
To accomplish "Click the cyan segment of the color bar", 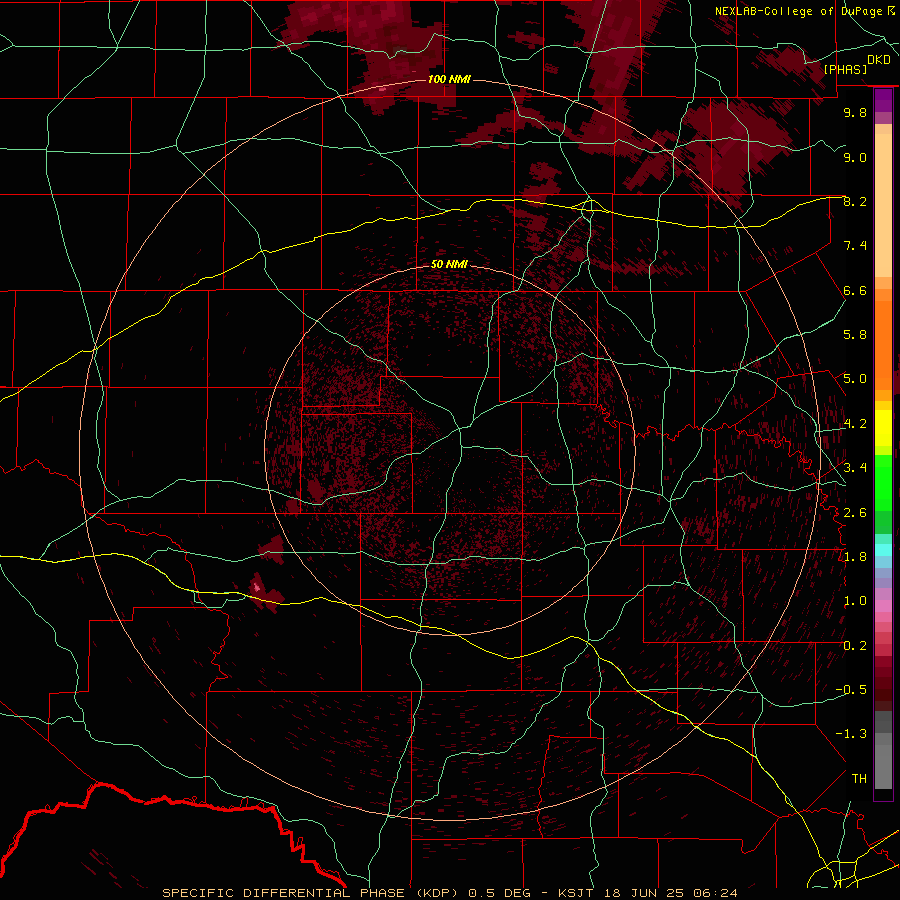I will pos(883,550).
